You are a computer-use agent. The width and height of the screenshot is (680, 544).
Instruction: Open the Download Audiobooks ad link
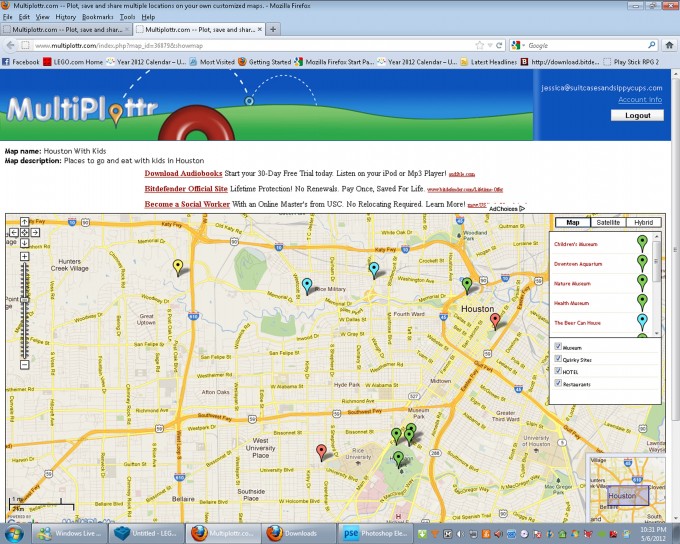click(183, 174)
